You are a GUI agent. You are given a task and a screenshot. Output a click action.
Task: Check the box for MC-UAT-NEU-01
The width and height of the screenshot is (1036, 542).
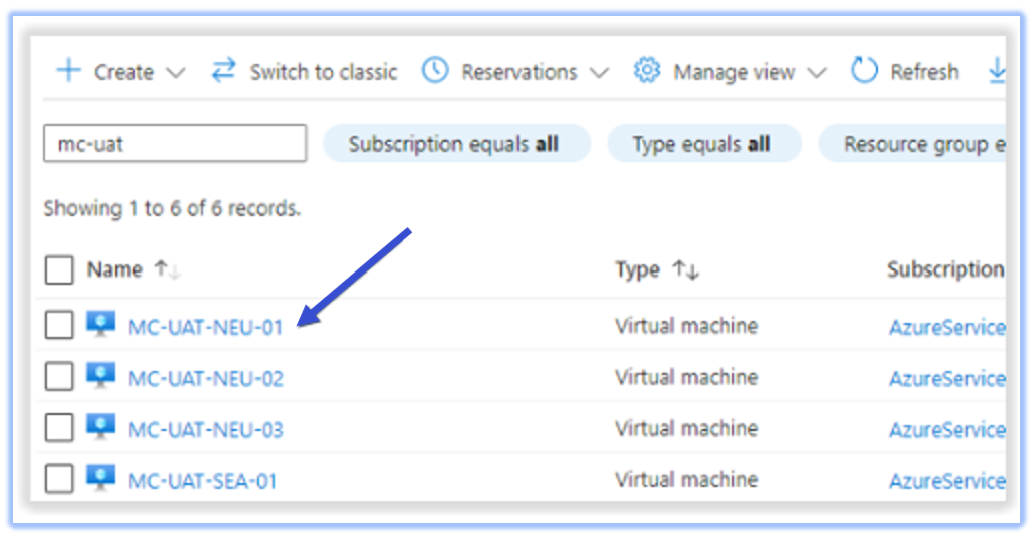click(59, 325)
